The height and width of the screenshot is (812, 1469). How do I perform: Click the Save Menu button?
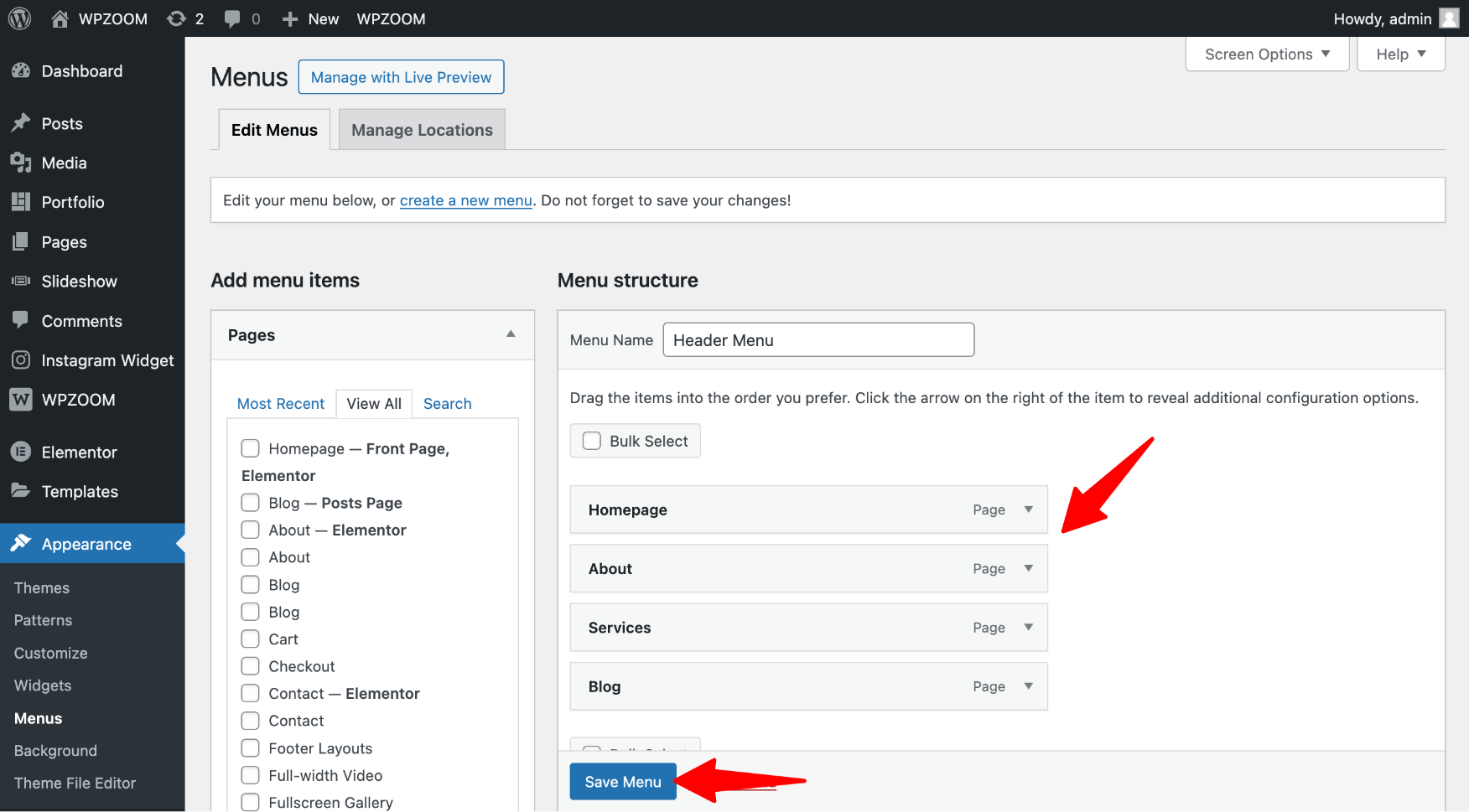pyautogui.click(x=622, y=782)
